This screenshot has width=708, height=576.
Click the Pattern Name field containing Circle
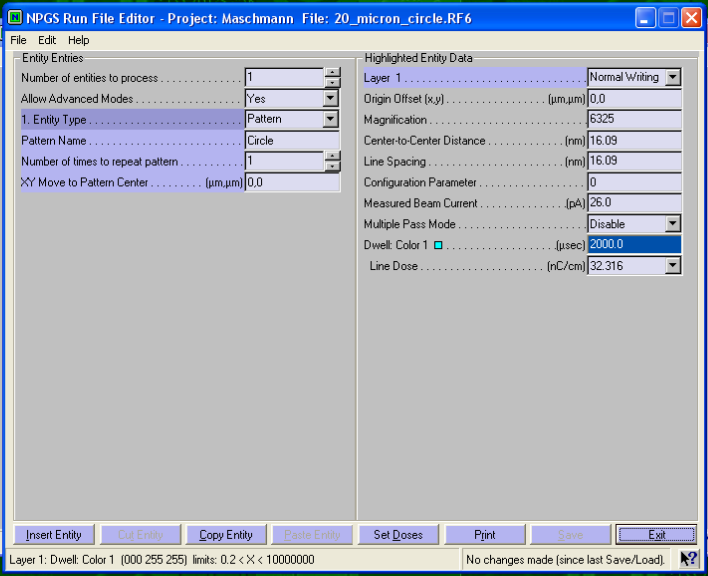[x=292, y=141]
